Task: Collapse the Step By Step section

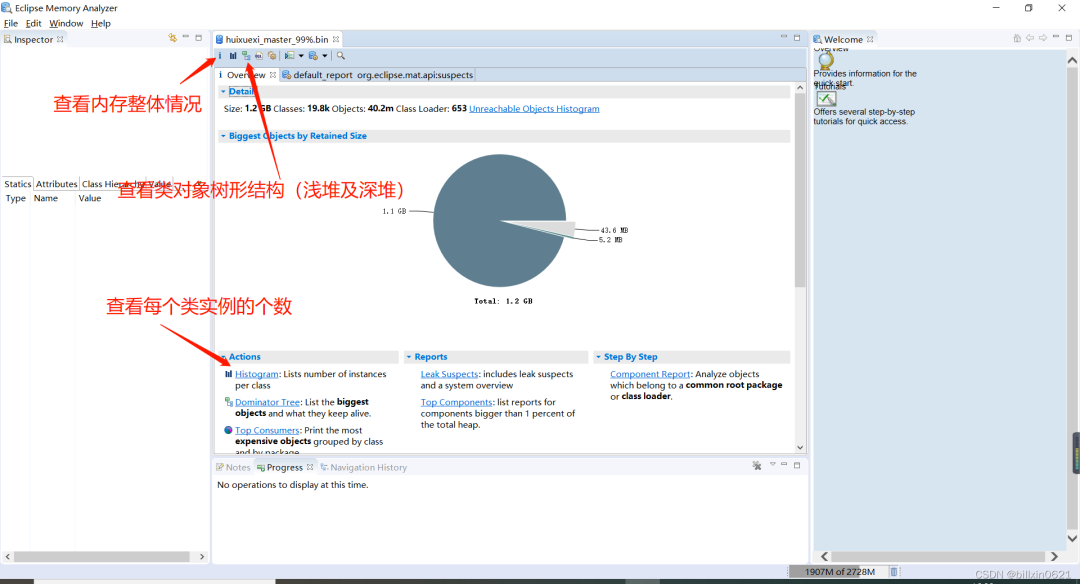Action: tap(598, 357)
